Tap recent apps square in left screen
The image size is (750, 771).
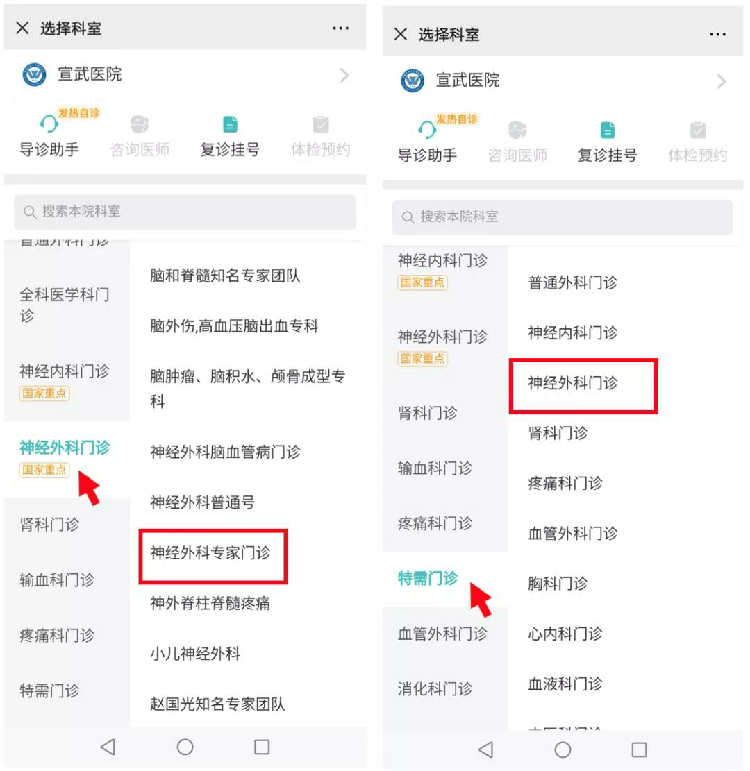tap(262, 746)
